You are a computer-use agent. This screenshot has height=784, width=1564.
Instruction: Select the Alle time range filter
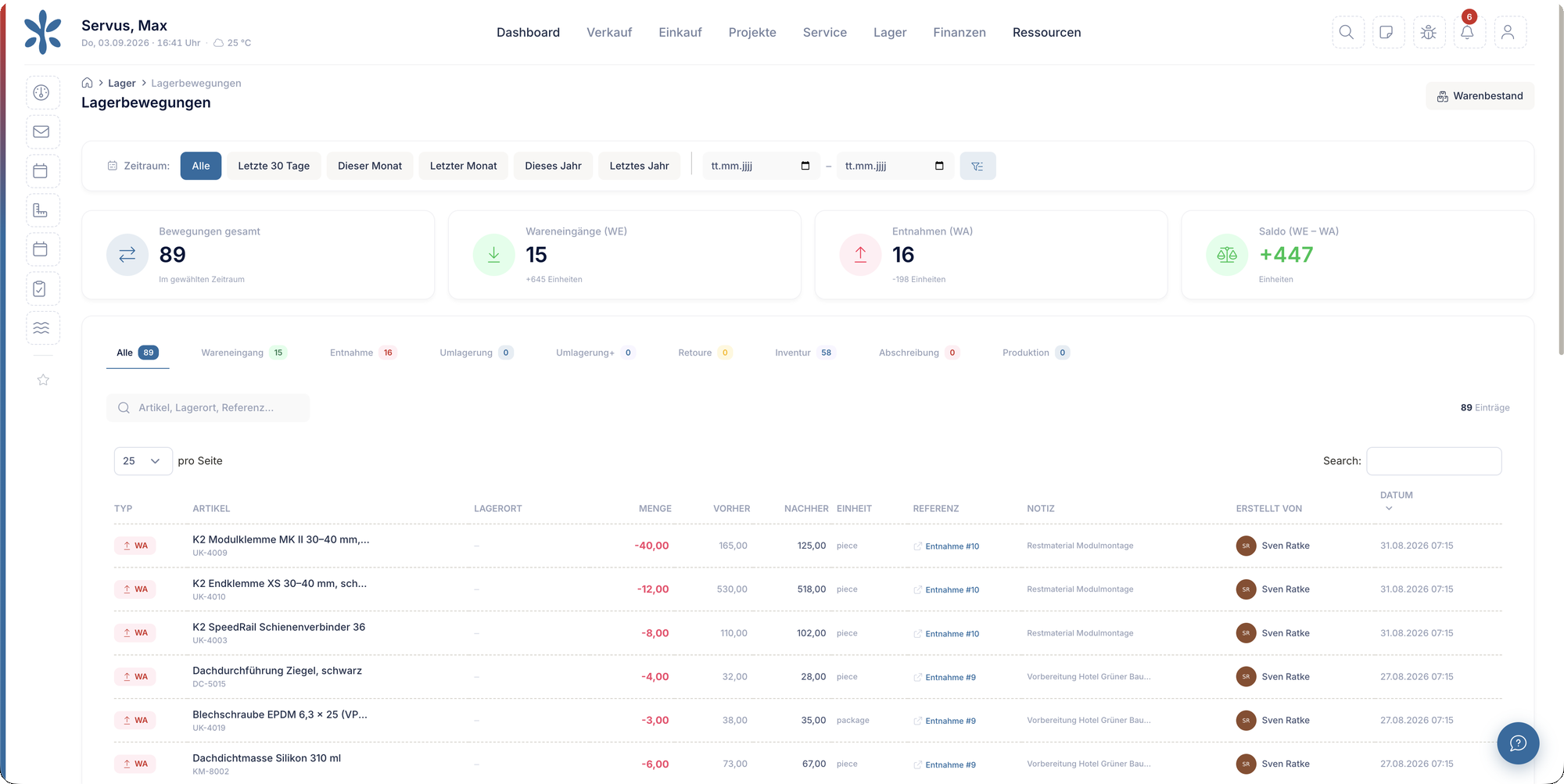(x=201, y=166)
